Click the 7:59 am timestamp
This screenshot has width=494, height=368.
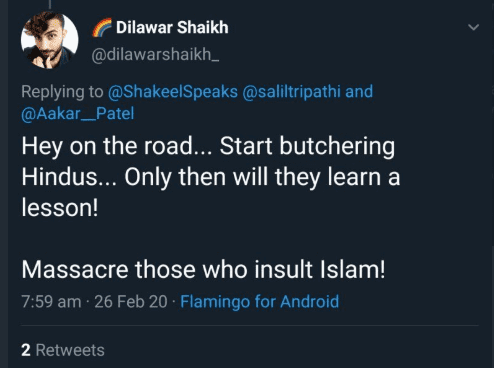point(51,302)
